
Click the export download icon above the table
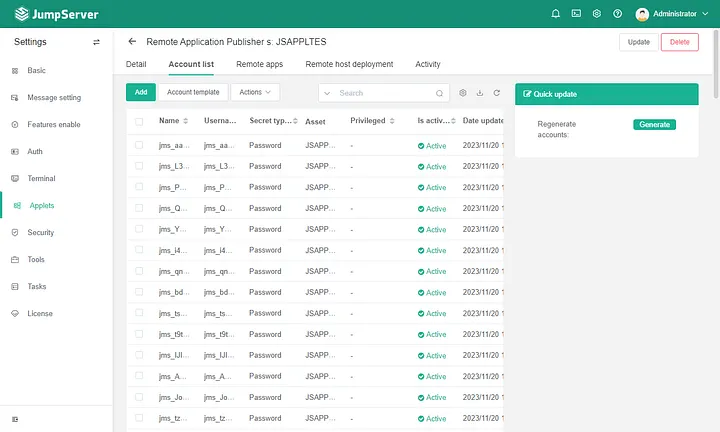click(480, 93)
